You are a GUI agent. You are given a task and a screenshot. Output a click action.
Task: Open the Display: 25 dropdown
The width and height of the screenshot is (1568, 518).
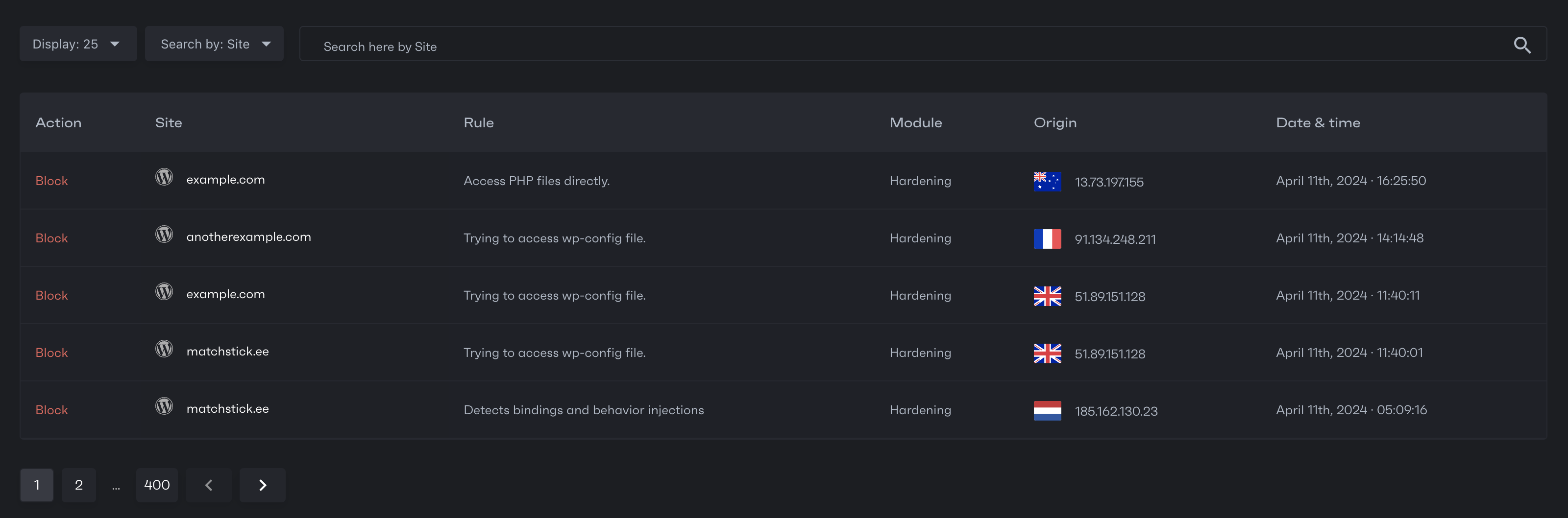(x=78, y=44)
